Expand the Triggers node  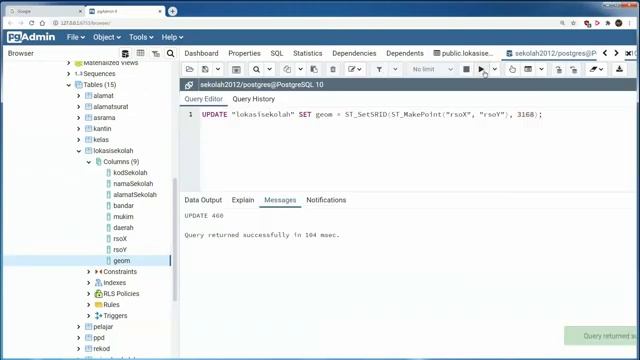[x=89, y=316]
